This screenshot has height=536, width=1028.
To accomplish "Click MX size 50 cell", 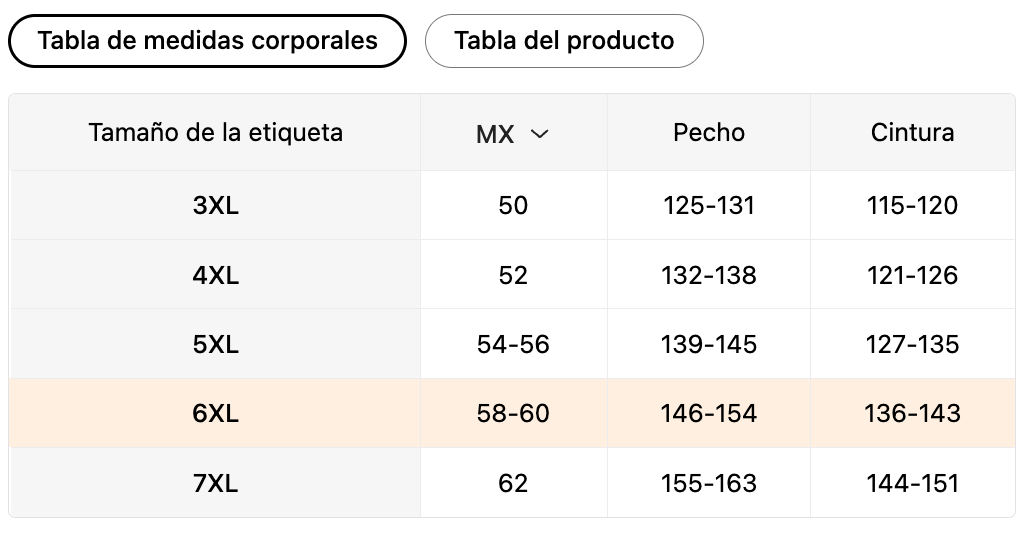I will pyautogui.click(x=513, y=206).
